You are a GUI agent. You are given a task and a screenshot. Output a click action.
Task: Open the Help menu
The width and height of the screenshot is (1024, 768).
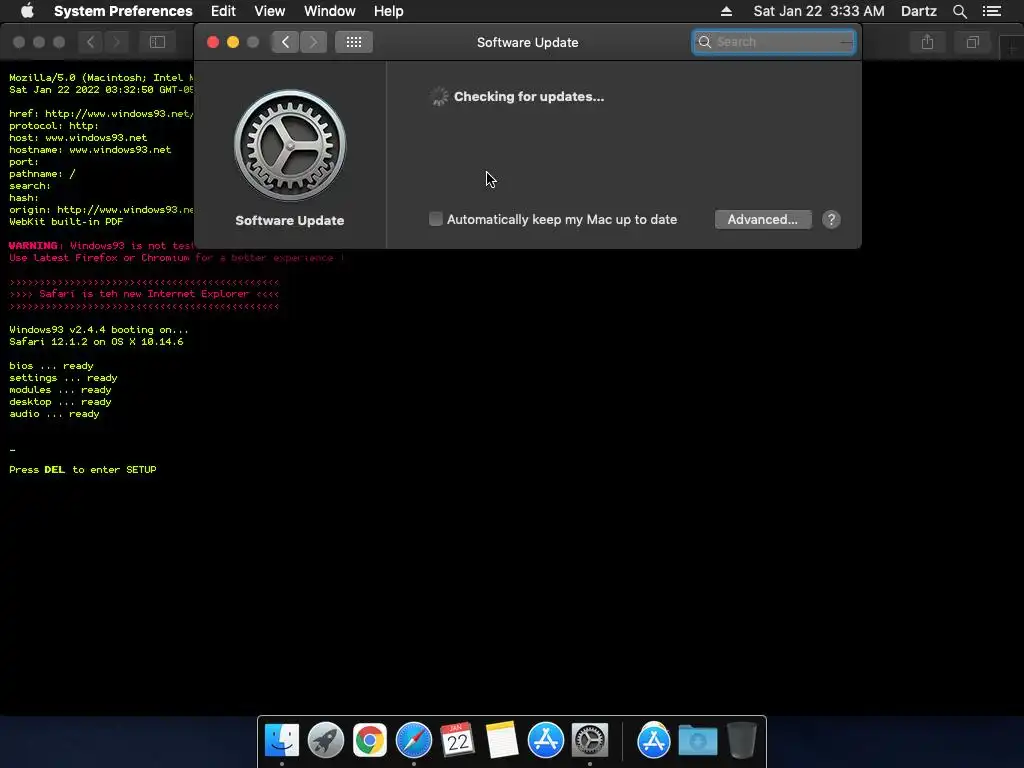[389, 11]
